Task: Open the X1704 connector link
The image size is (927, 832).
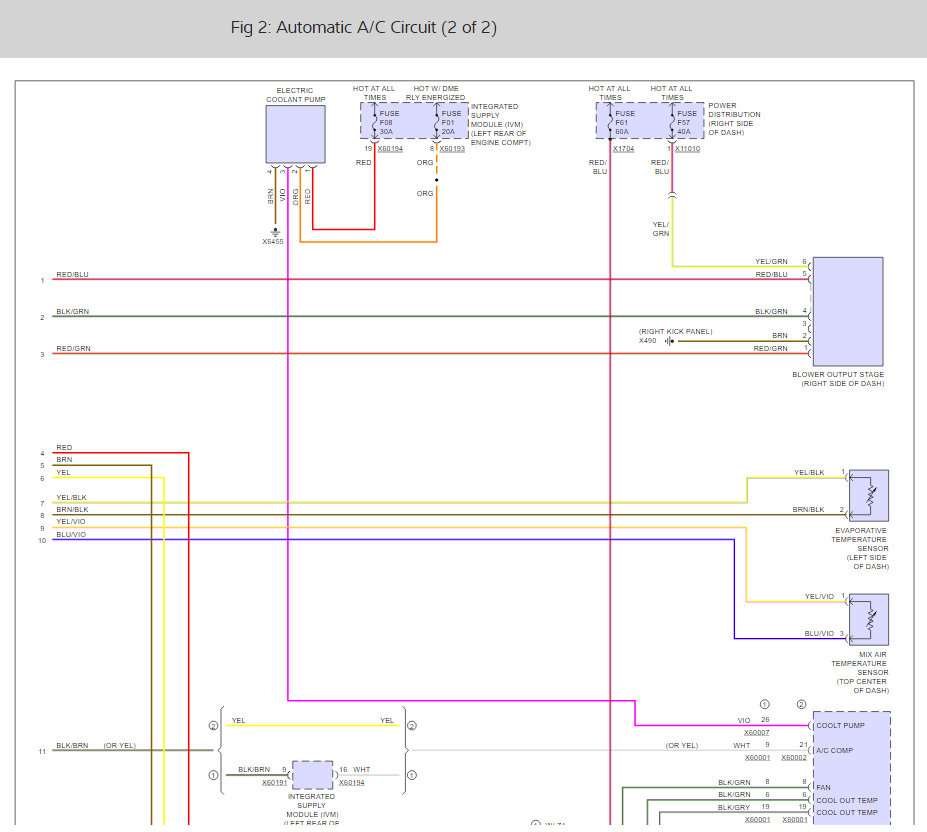Action: tap(623, 149)
